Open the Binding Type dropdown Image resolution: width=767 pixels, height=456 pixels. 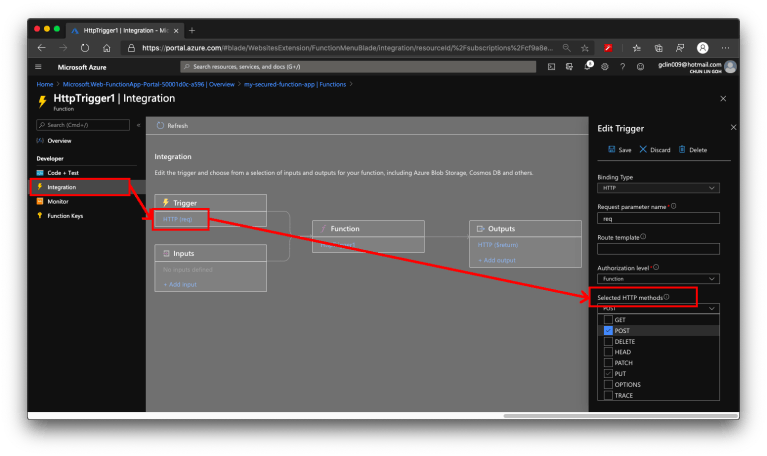(x=658, y=188)
